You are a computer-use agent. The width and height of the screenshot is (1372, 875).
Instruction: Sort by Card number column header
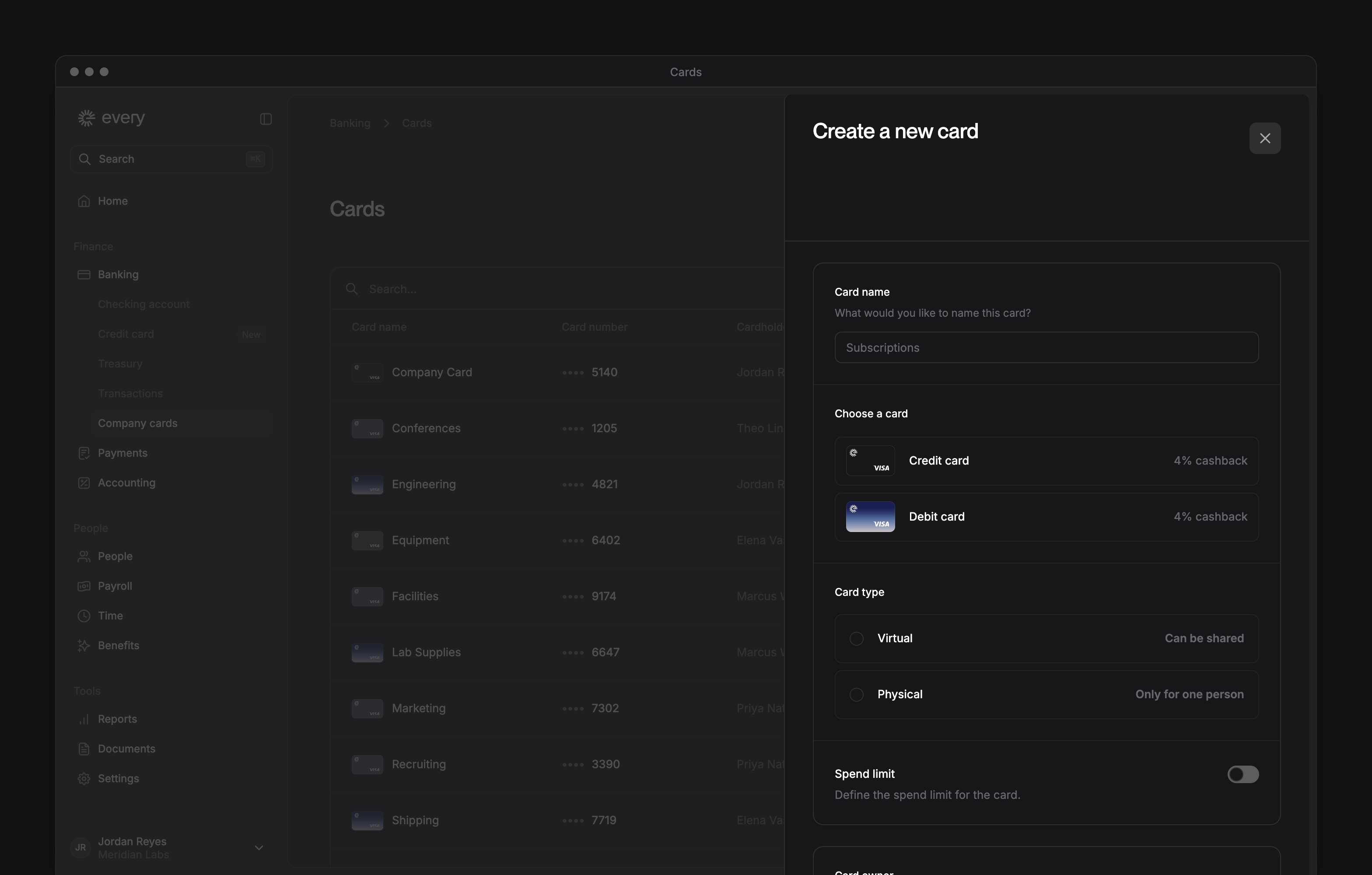point(594,327)
